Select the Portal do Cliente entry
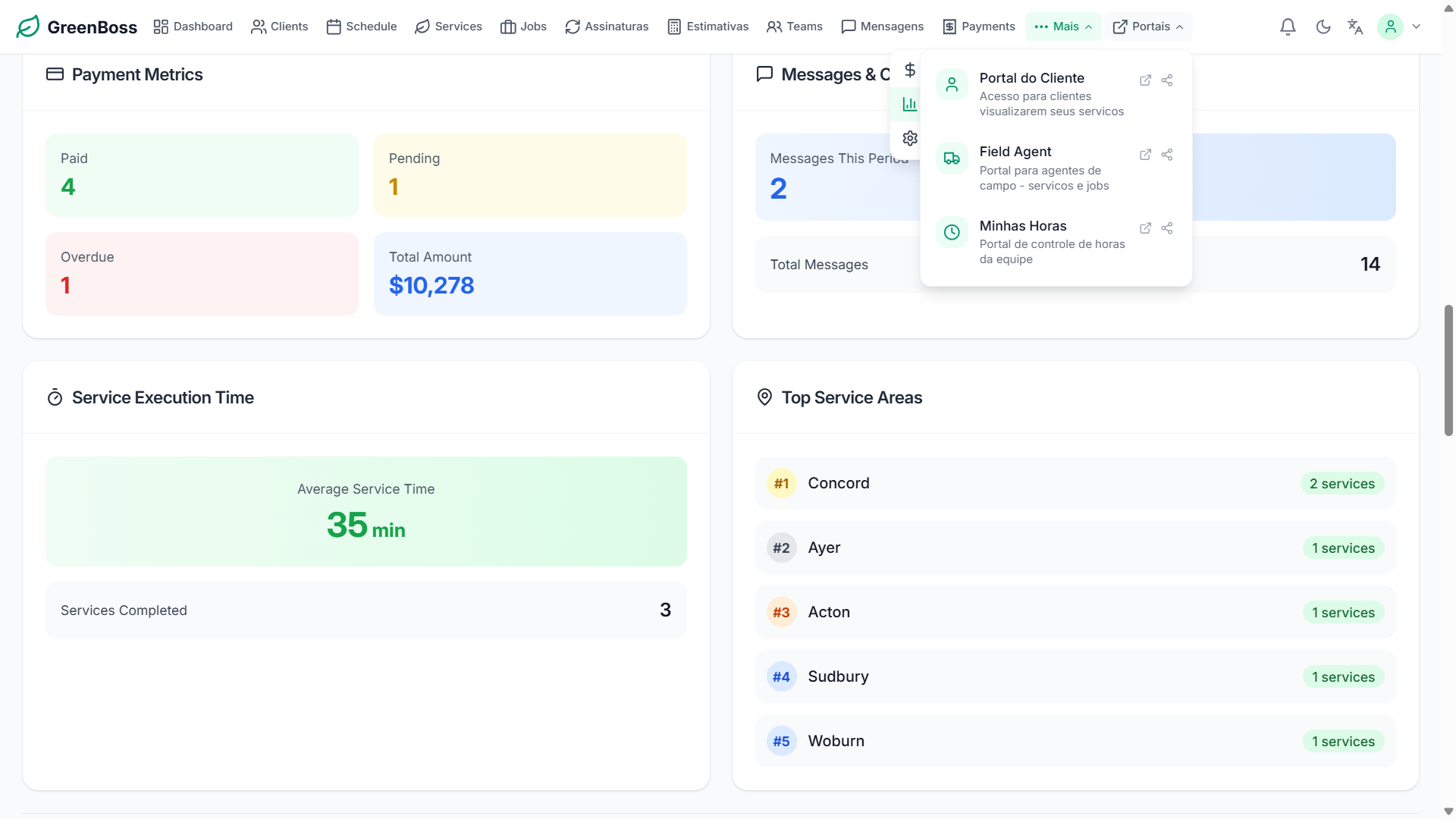This screenshot has width=1456, height=819. [x=1031, y=78]
